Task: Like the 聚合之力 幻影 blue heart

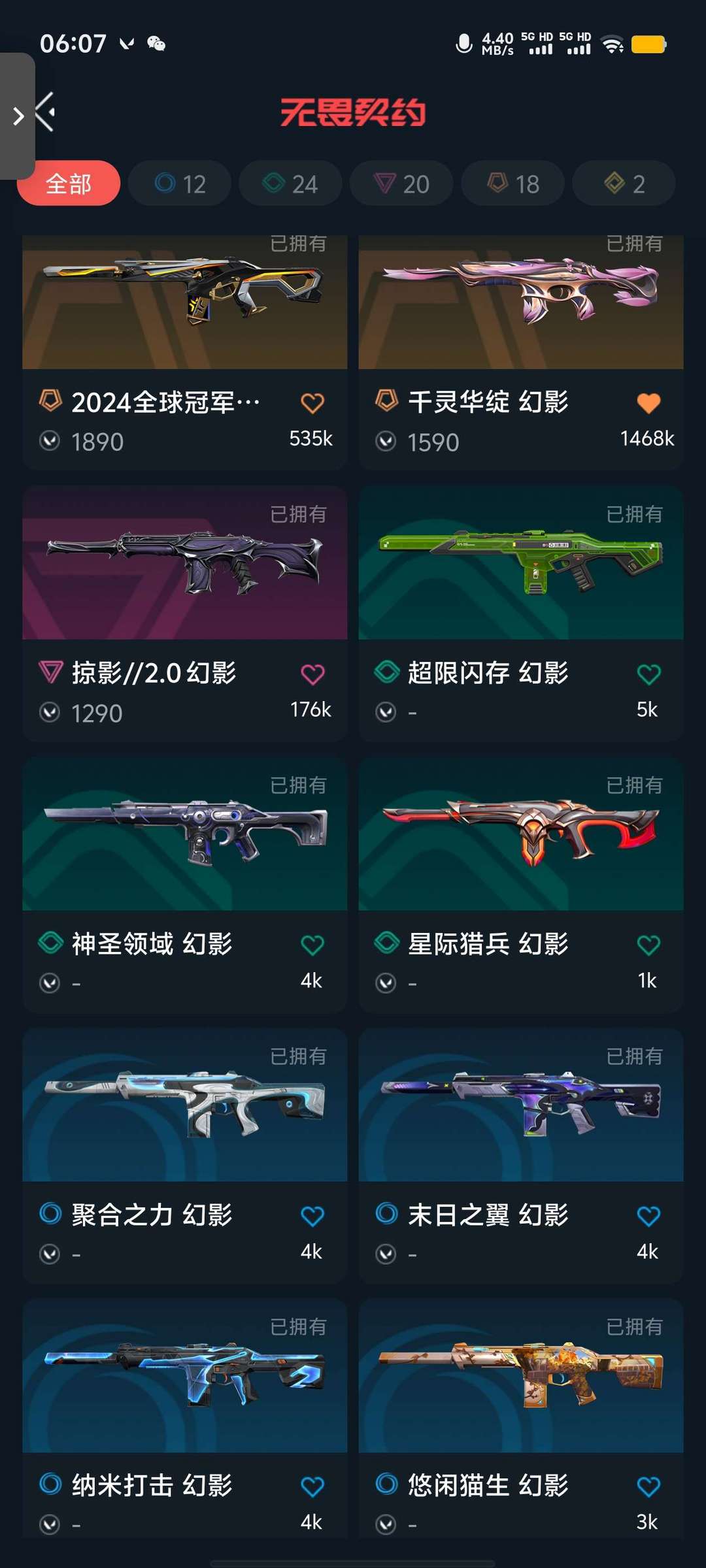Action: pos(312,1216)
